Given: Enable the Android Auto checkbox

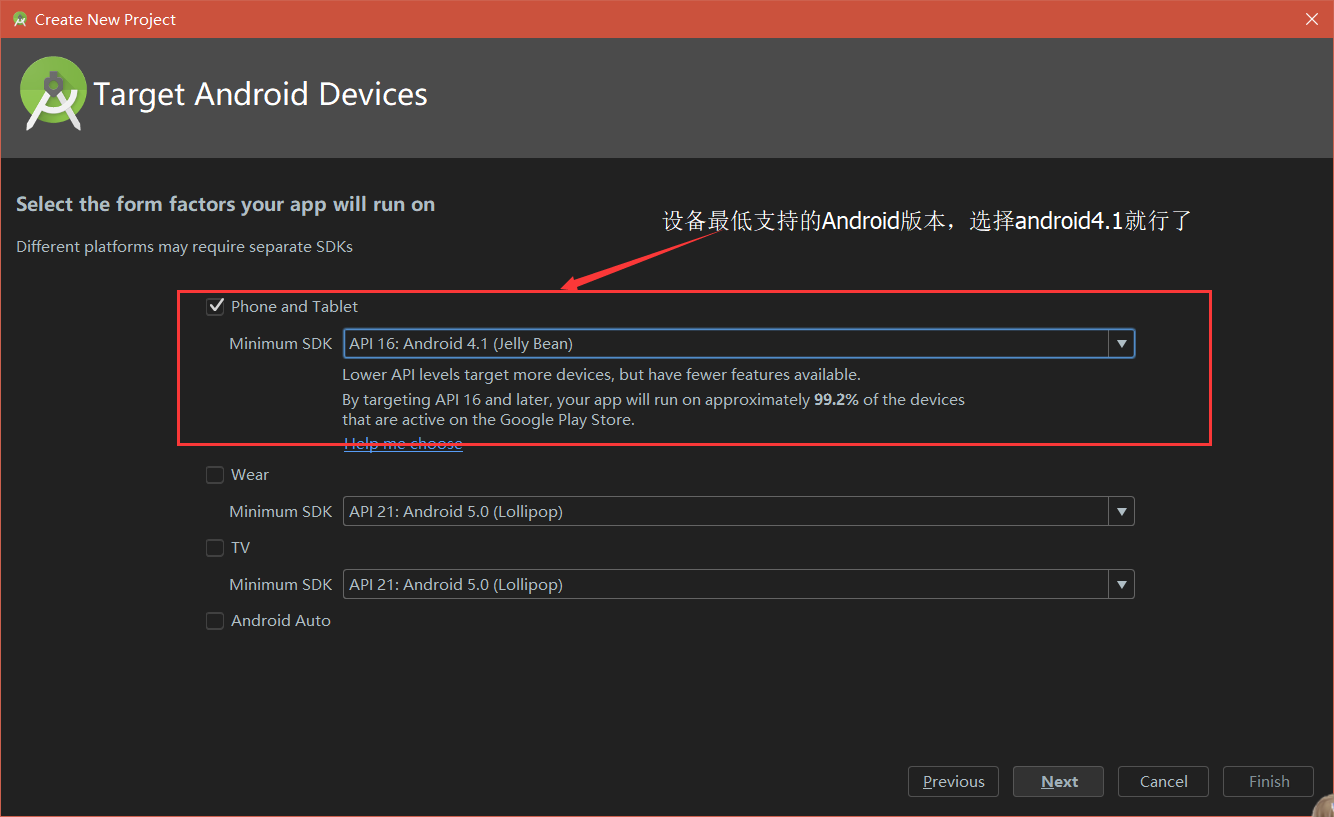Looking at the screenshot, I should coord(215,620).
